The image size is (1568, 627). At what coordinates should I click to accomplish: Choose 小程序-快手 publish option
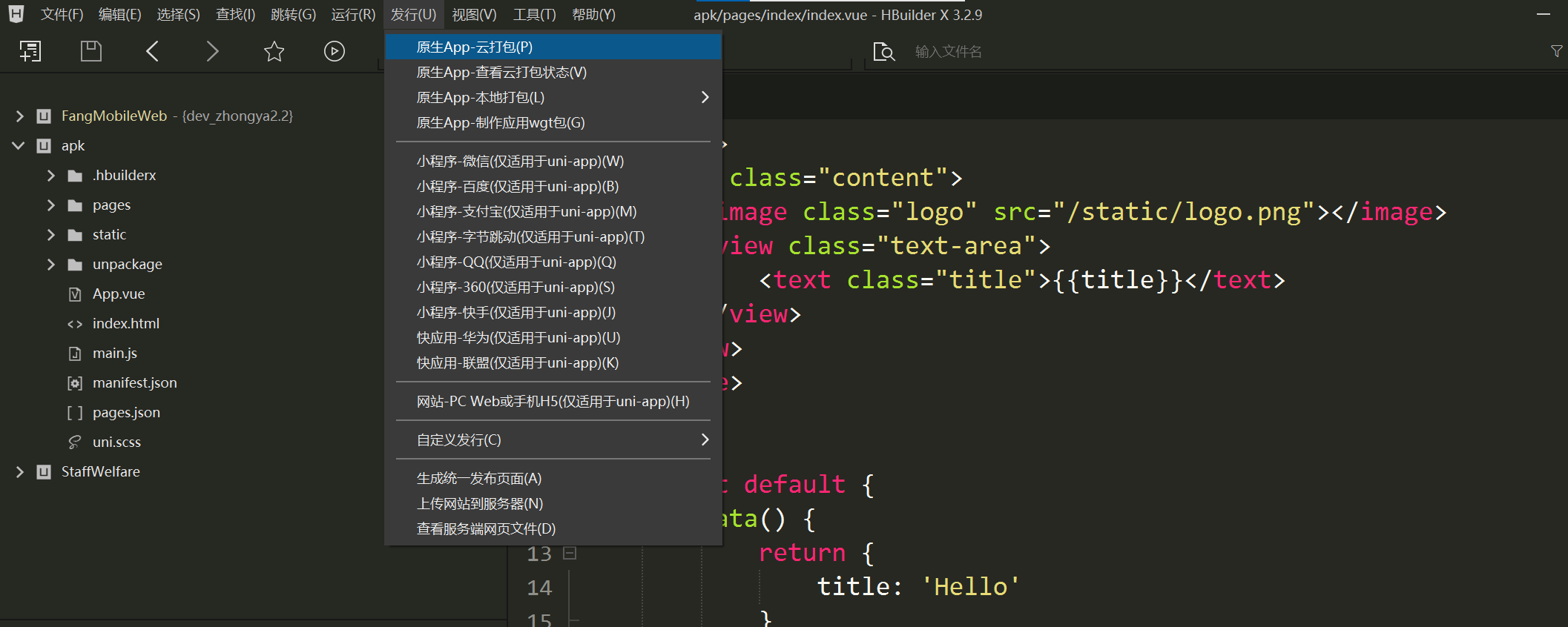[x=553, y=312]
